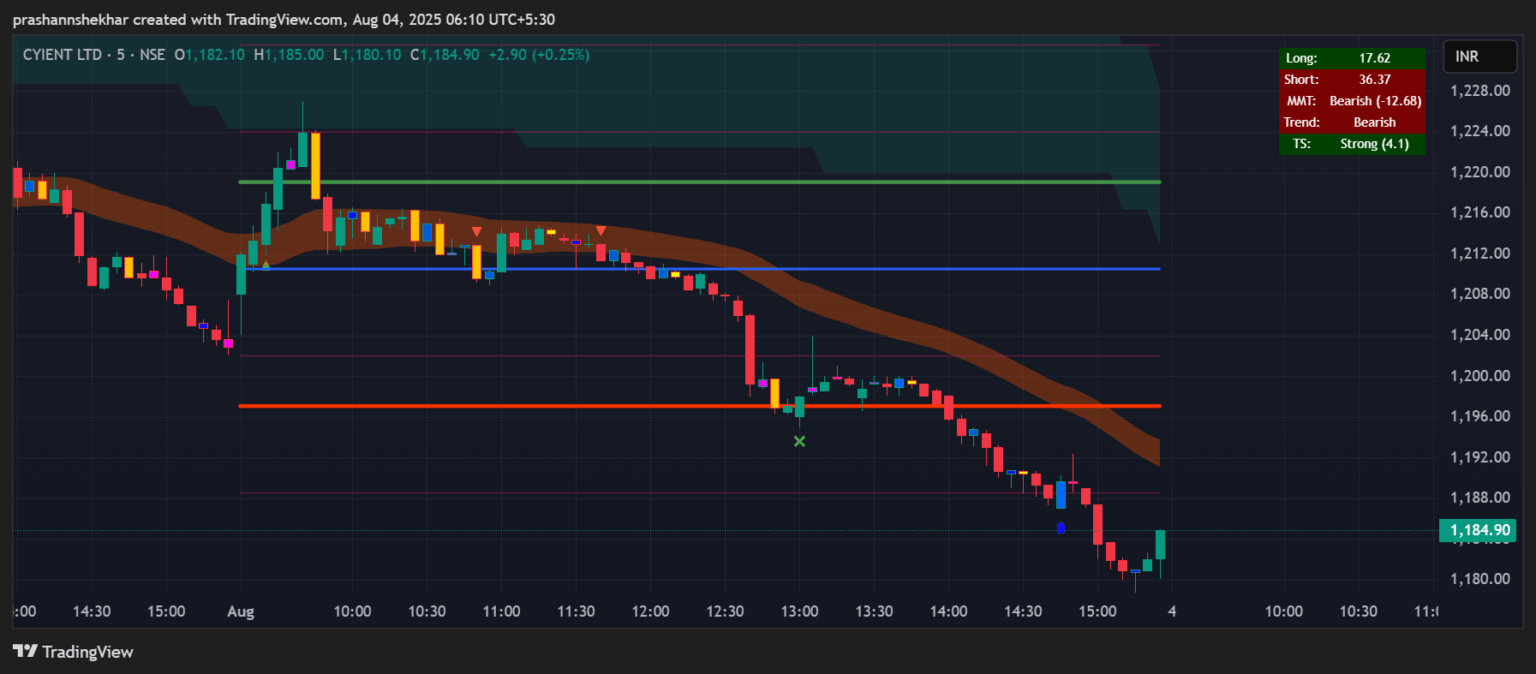Click the Short 36.37 table row
Image resolution: width=1536 pixels, height=674 pixels.
1352,79
